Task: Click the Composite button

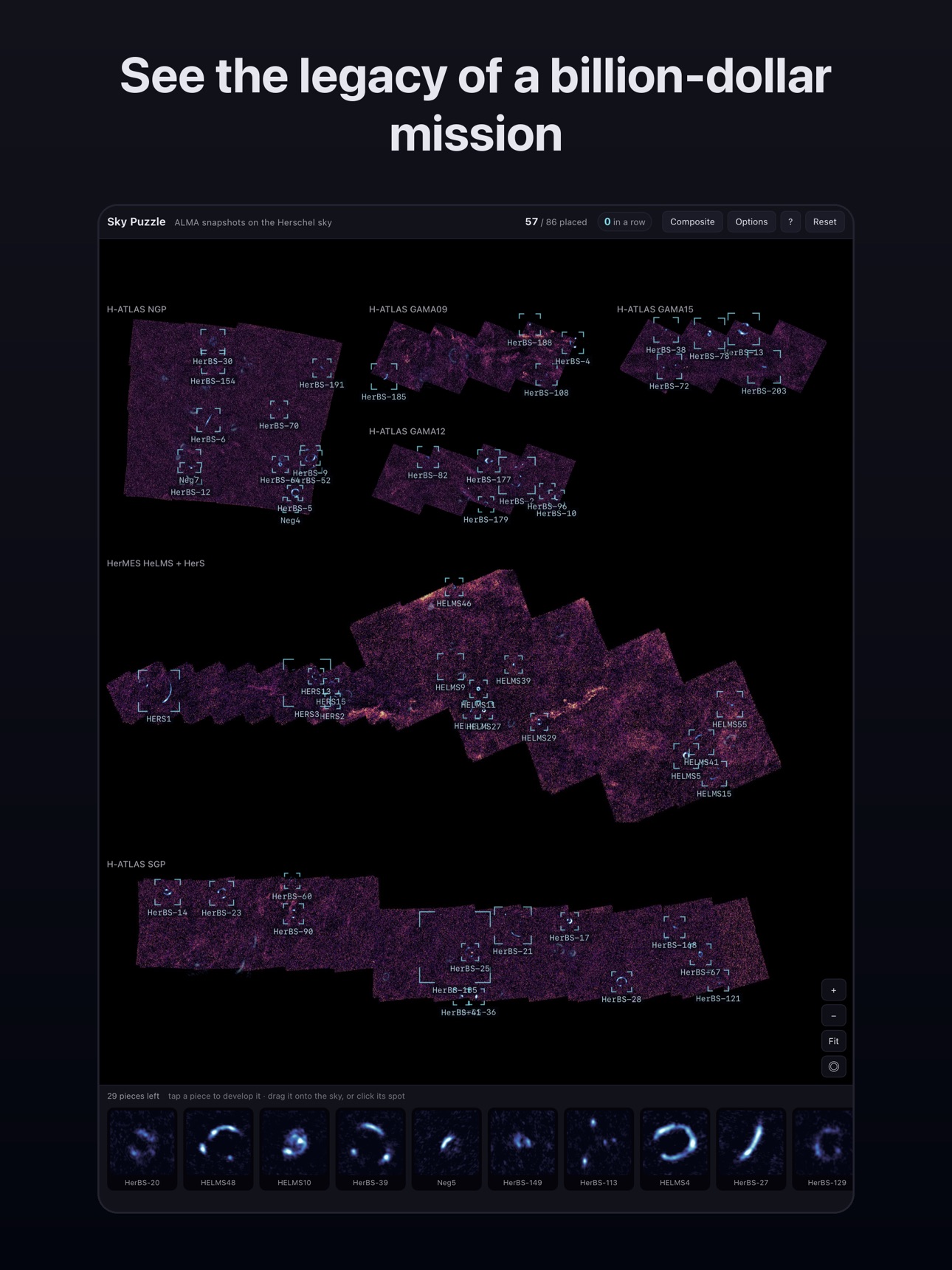Action: [x=691, y=222]
